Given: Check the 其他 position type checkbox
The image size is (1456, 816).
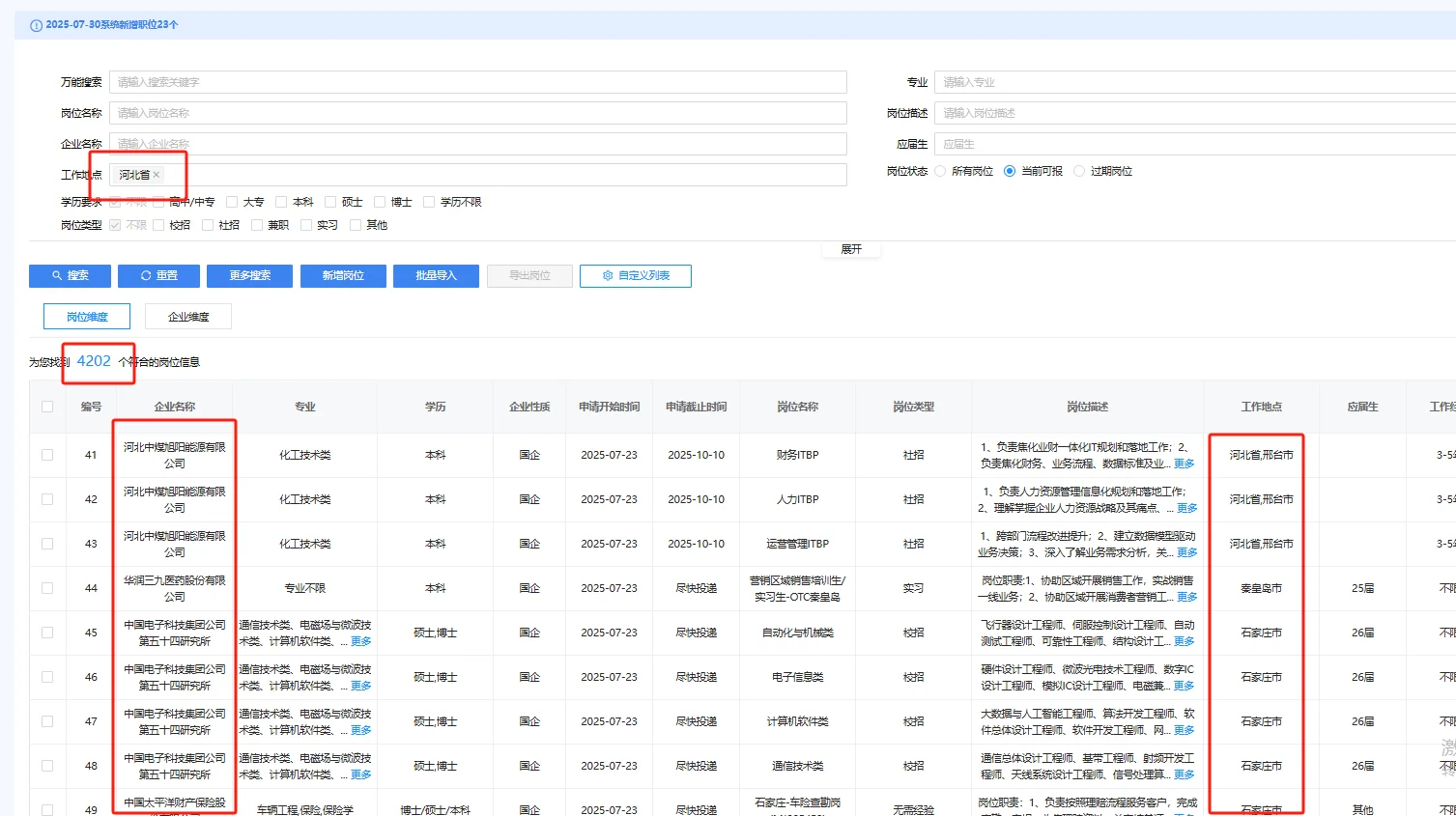Looking at the screenshot, I should click(356, 225).
